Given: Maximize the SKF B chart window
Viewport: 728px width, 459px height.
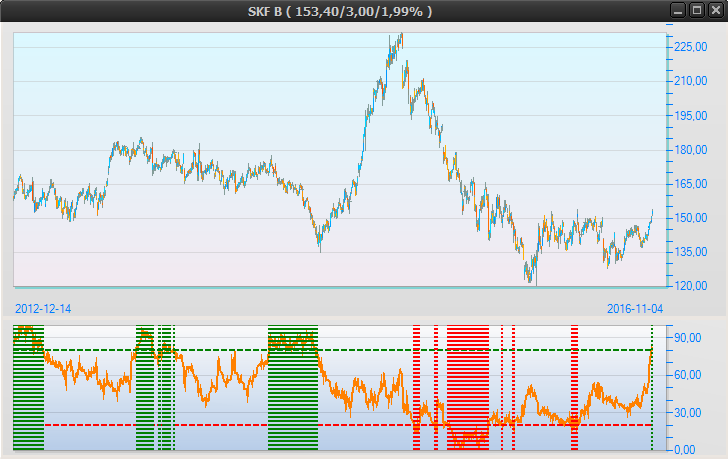Looking at the screenshot, I should (697, 10).
